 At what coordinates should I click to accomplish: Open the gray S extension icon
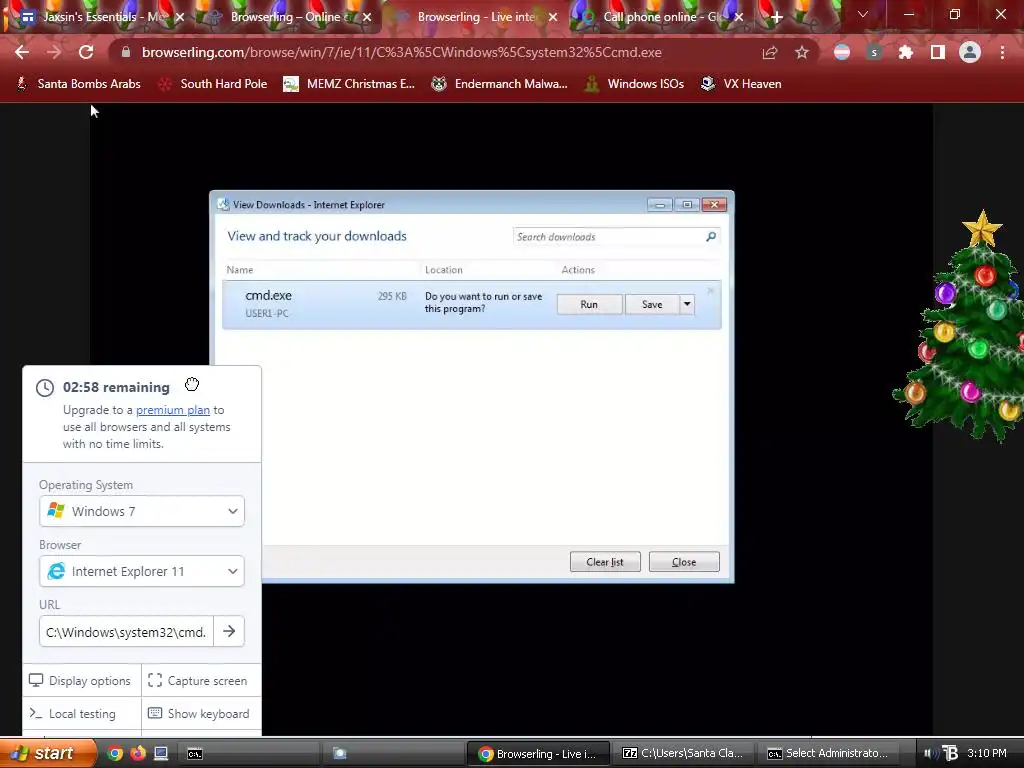point(874,52)
